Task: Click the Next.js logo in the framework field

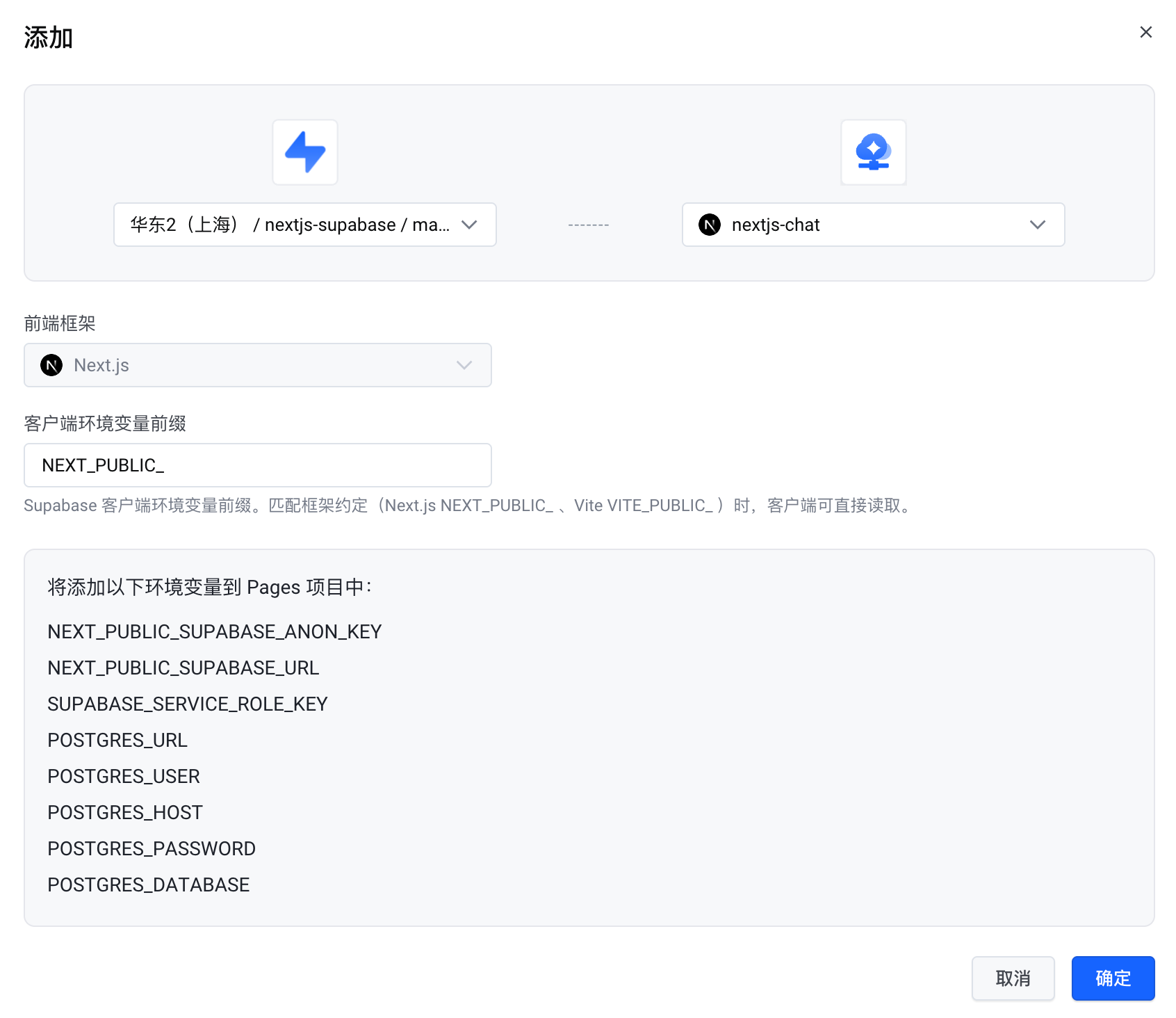Action: pos(51,365)
